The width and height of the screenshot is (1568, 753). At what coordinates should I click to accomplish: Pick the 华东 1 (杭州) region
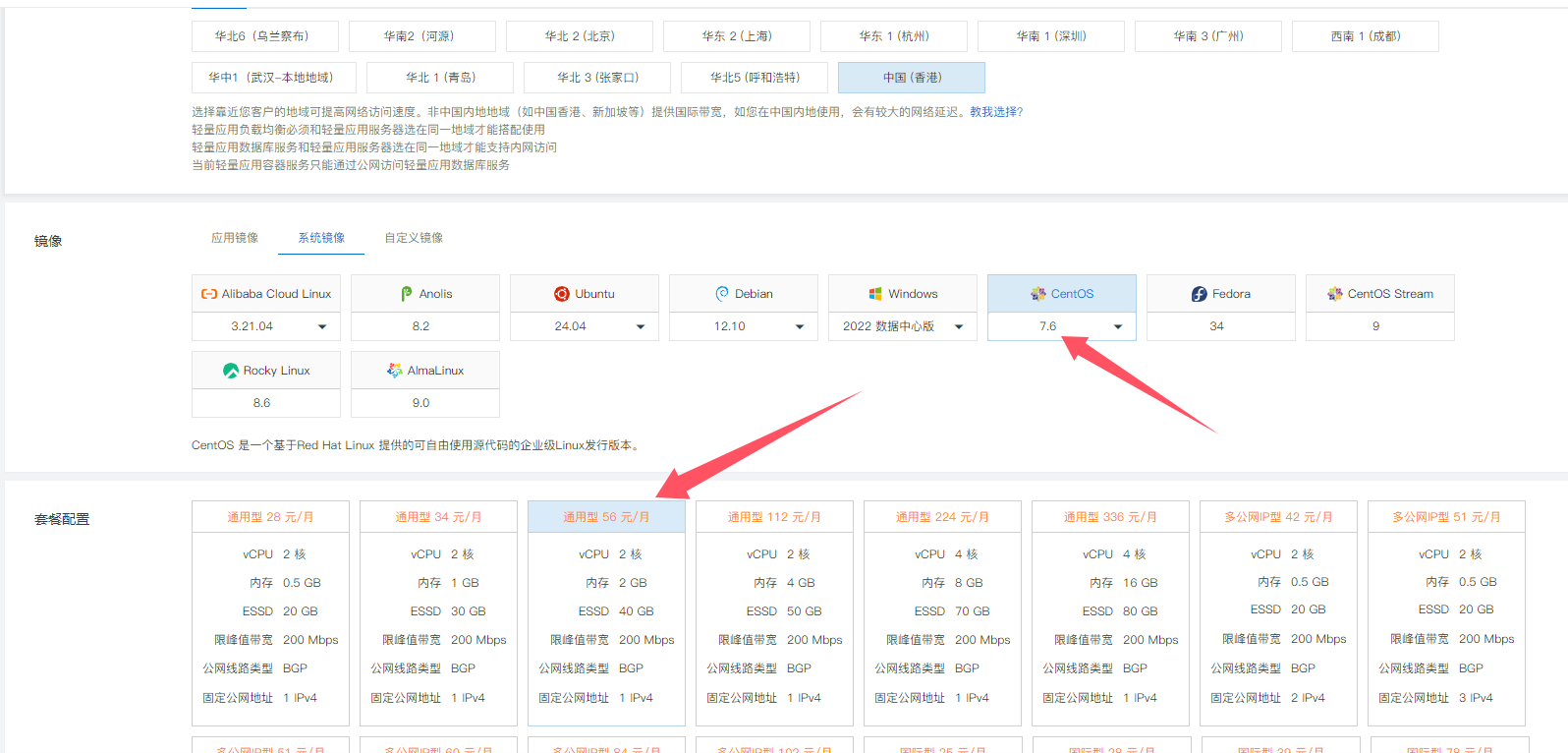[894, 36]
